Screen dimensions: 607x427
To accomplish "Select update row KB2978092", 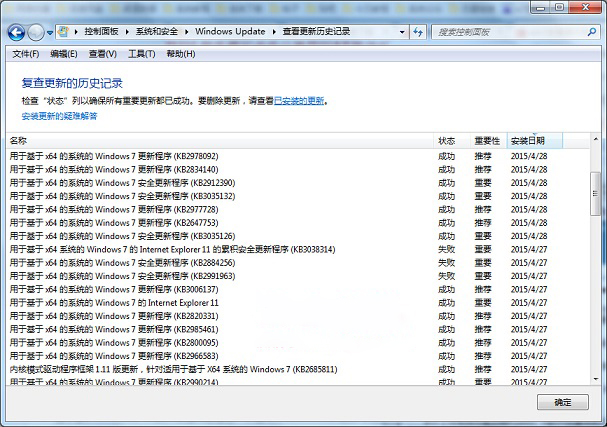I will click(x=298, y=156).
